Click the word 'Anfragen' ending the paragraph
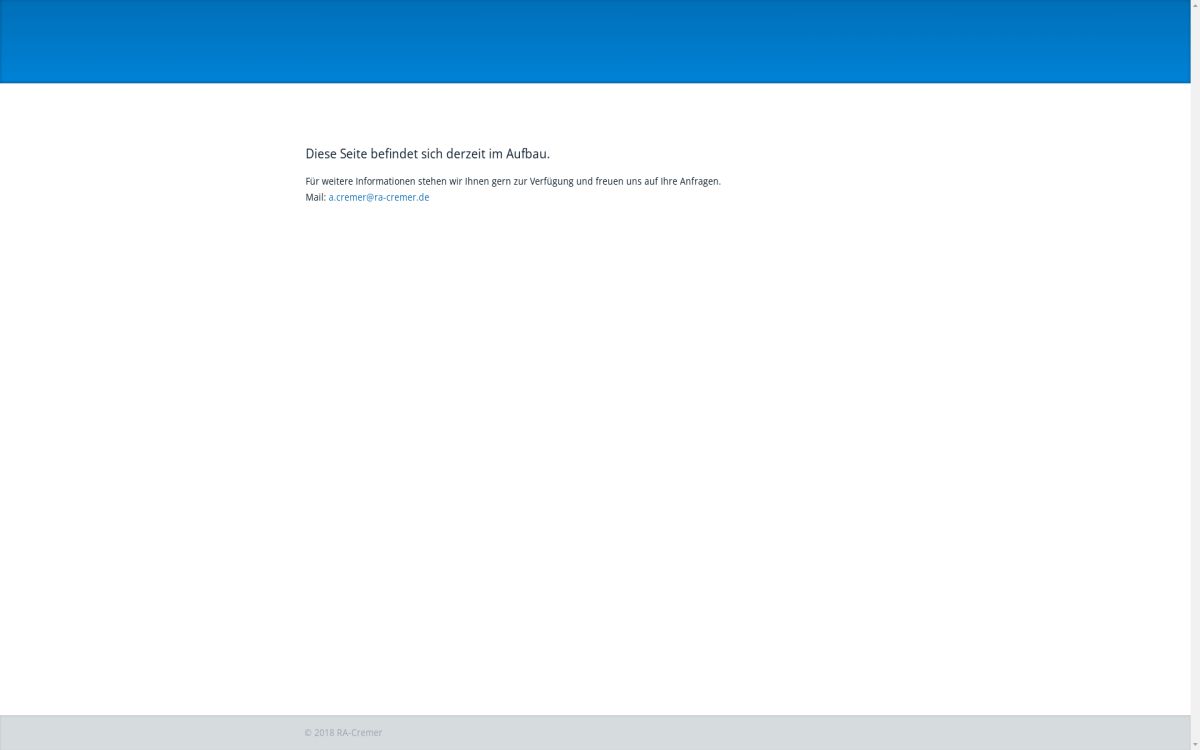 [699, 181]
